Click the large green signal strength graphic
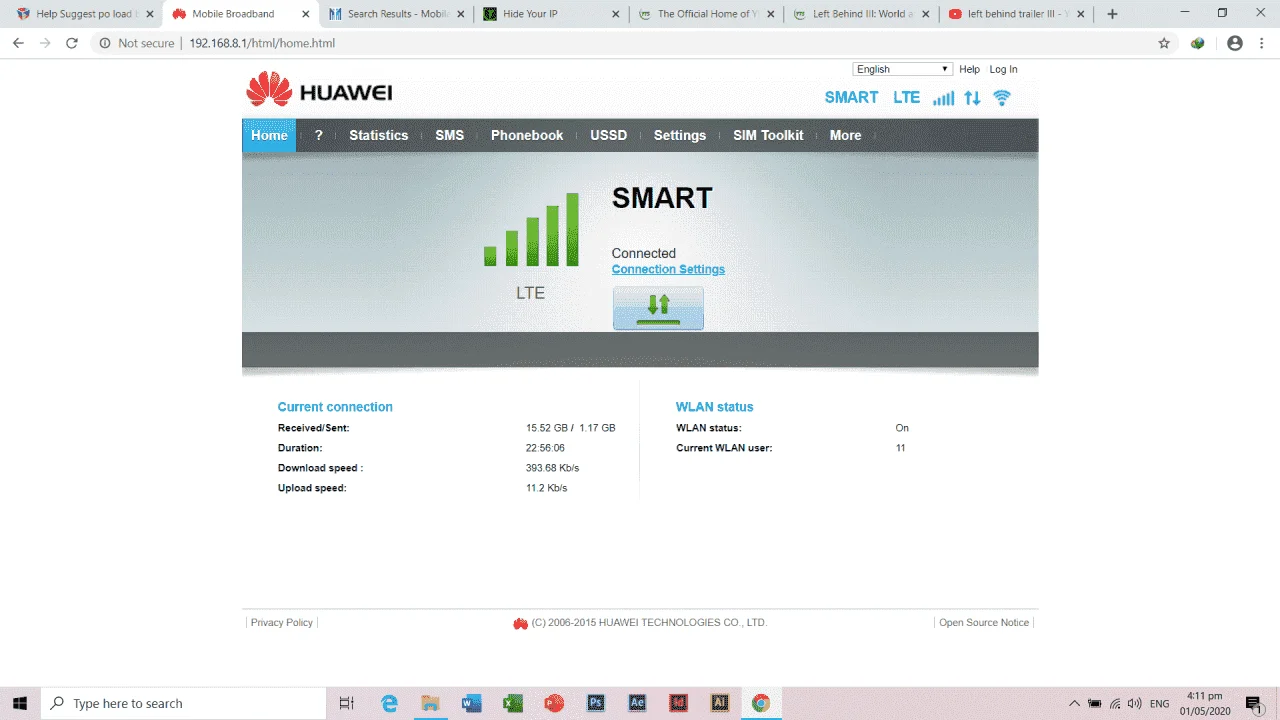 [x=531, y=229]
